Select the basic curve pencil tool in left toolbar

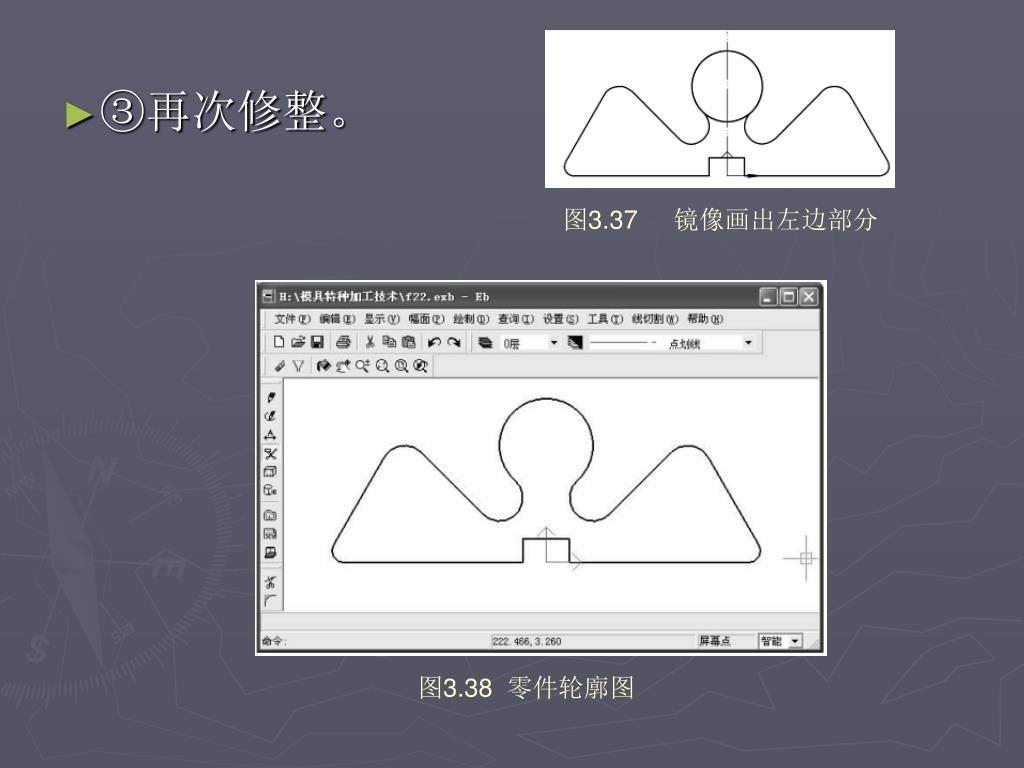click(x=270, y=397)
